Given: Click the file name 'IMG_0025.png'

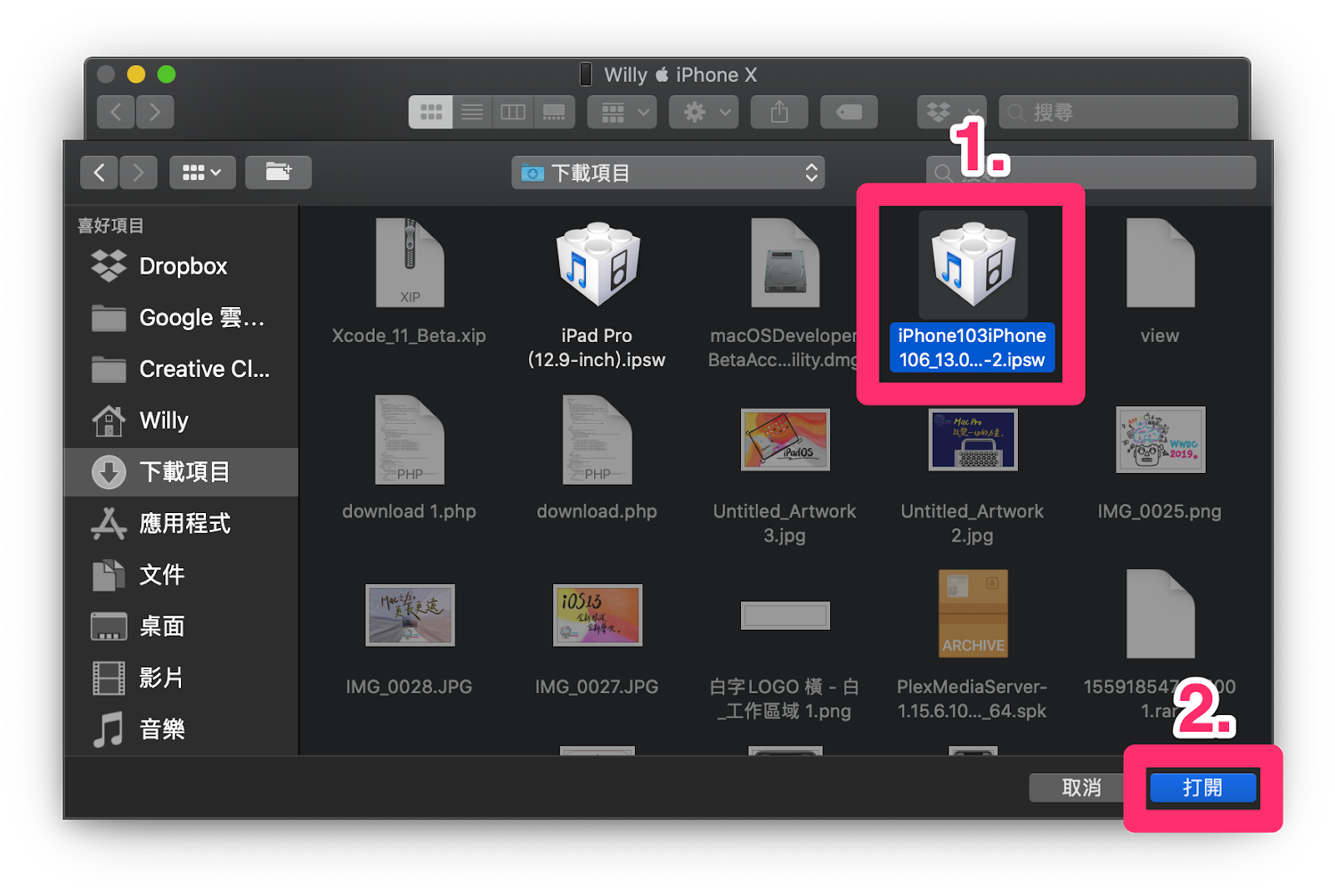Looking at the screenshot, I should [1160, 511].
